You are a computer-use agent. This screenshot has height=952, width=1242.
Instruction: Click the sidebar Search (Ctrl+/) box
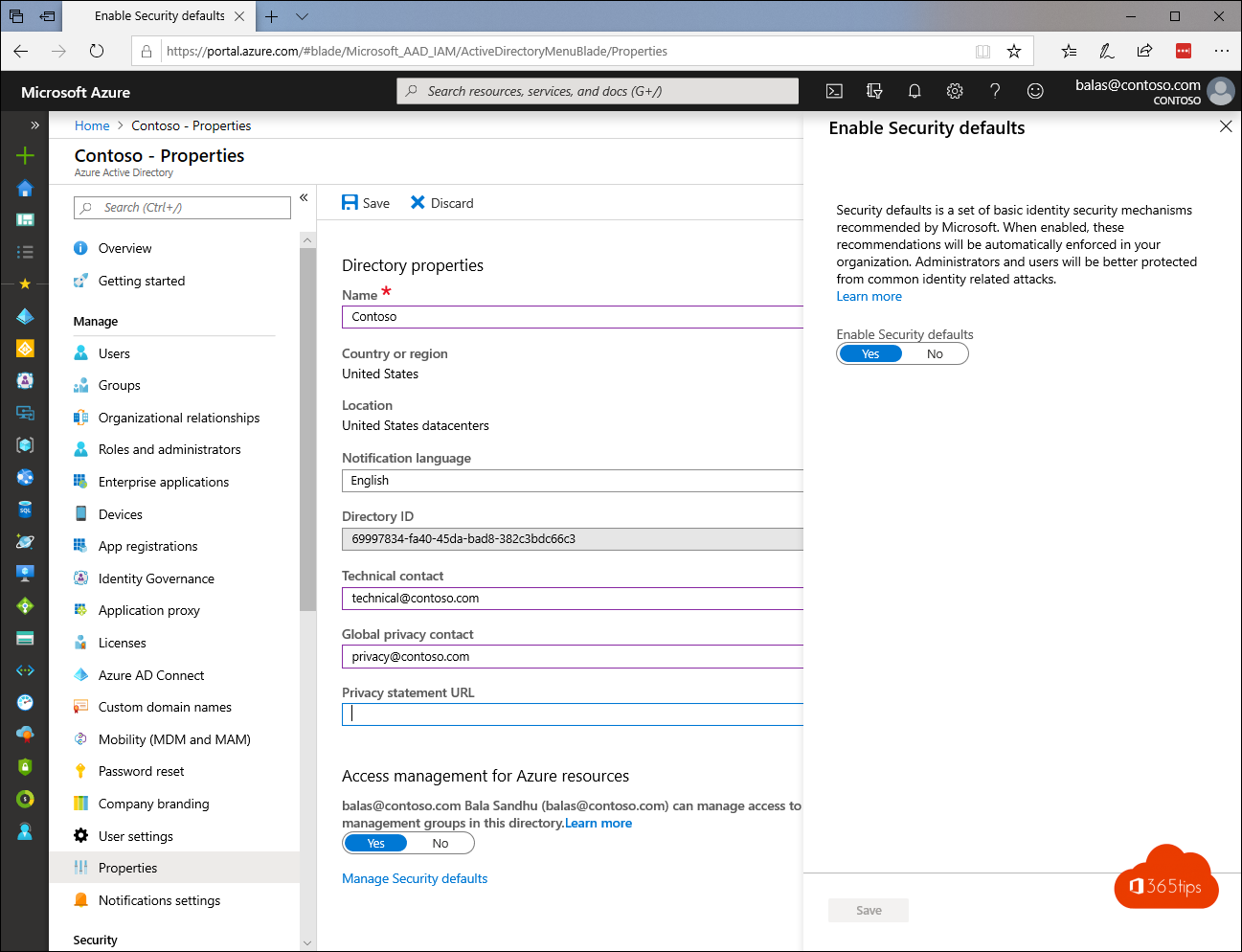(182, 208)
